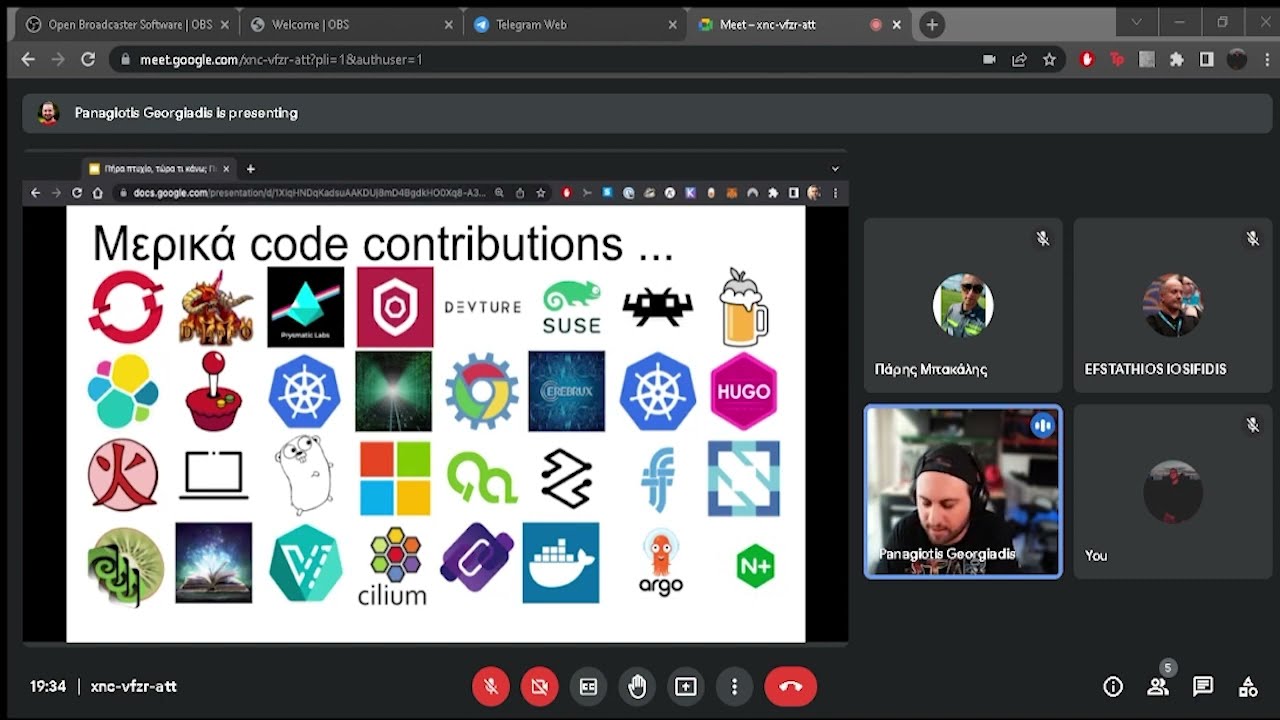Click the SUSE chameleon logo on slide
The image size is (1280, 720).
pyautogui.click(x=572, y=307)
